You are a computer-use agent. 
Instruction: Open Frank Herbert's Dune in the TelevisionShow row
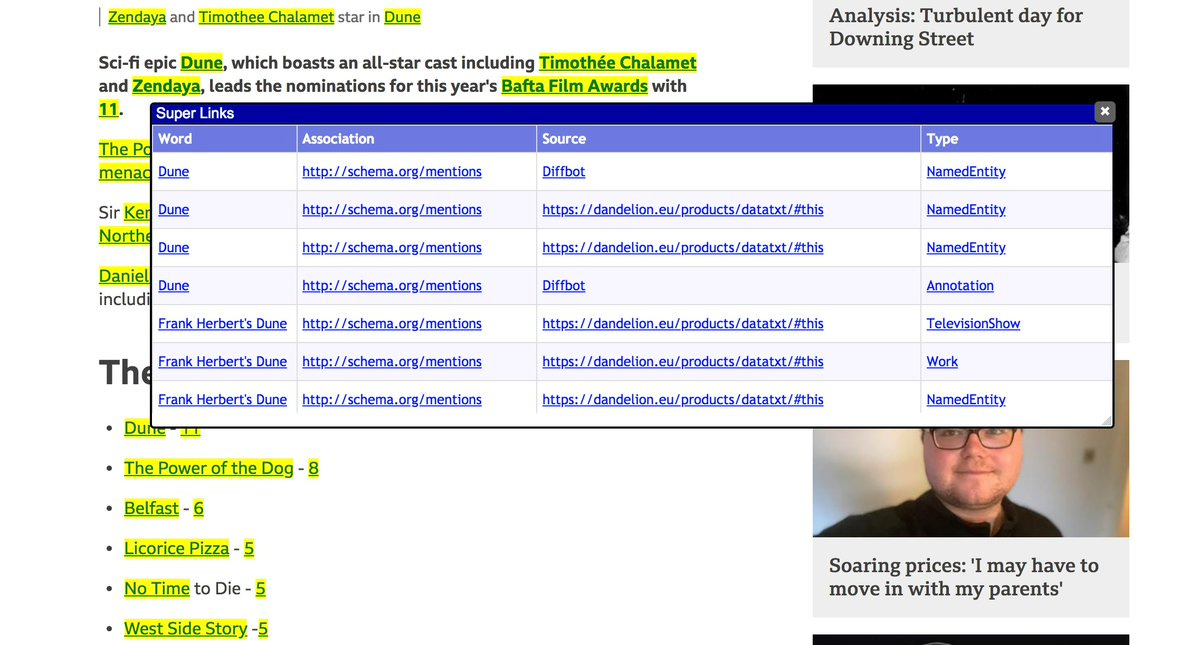click(x=223, y=324)
